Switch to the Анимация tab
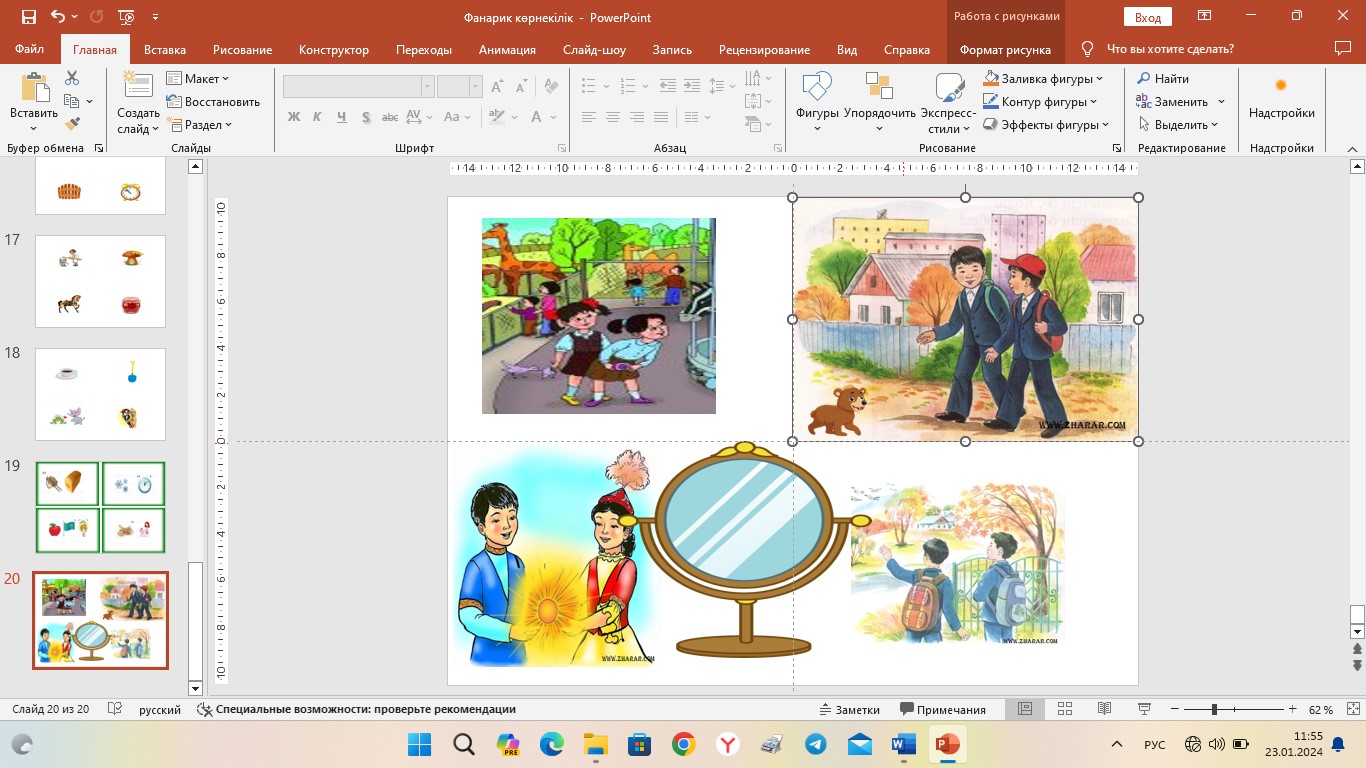The width and height of the screenshot is (1366, 768). coord(507,50)
